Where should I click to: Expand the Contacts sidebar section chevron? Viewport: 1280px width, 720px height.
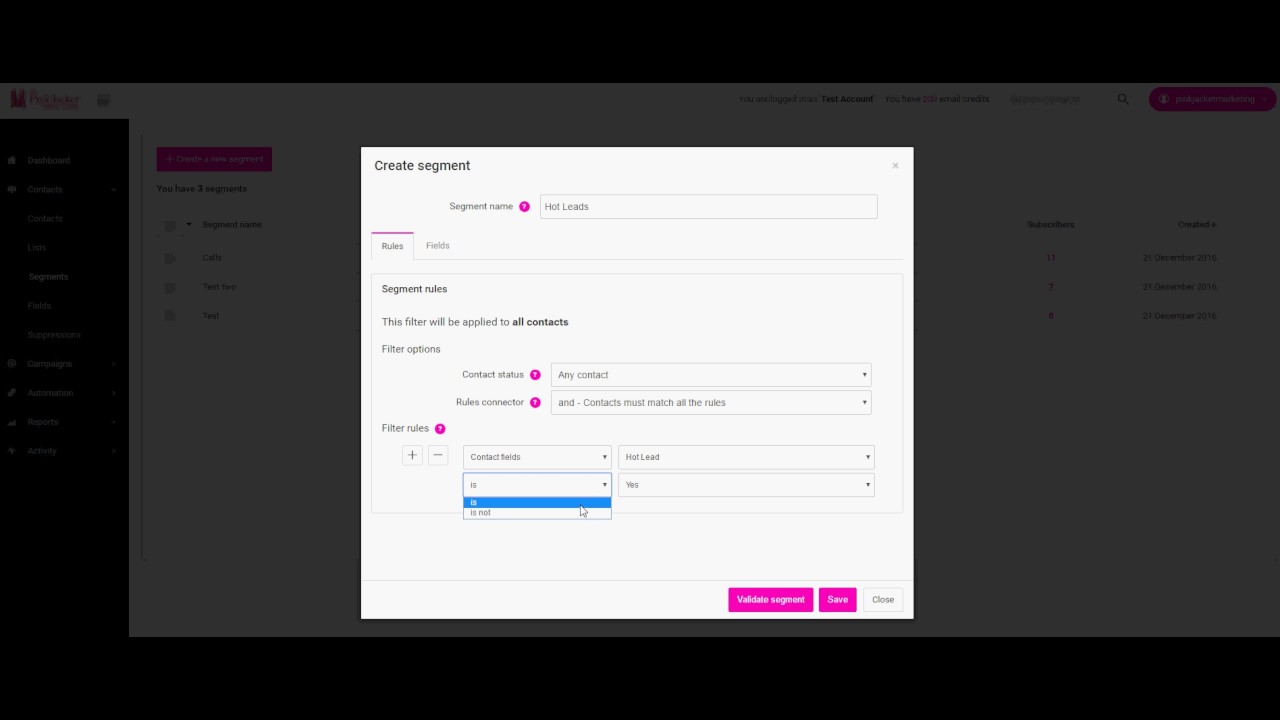tap(113, 190)
